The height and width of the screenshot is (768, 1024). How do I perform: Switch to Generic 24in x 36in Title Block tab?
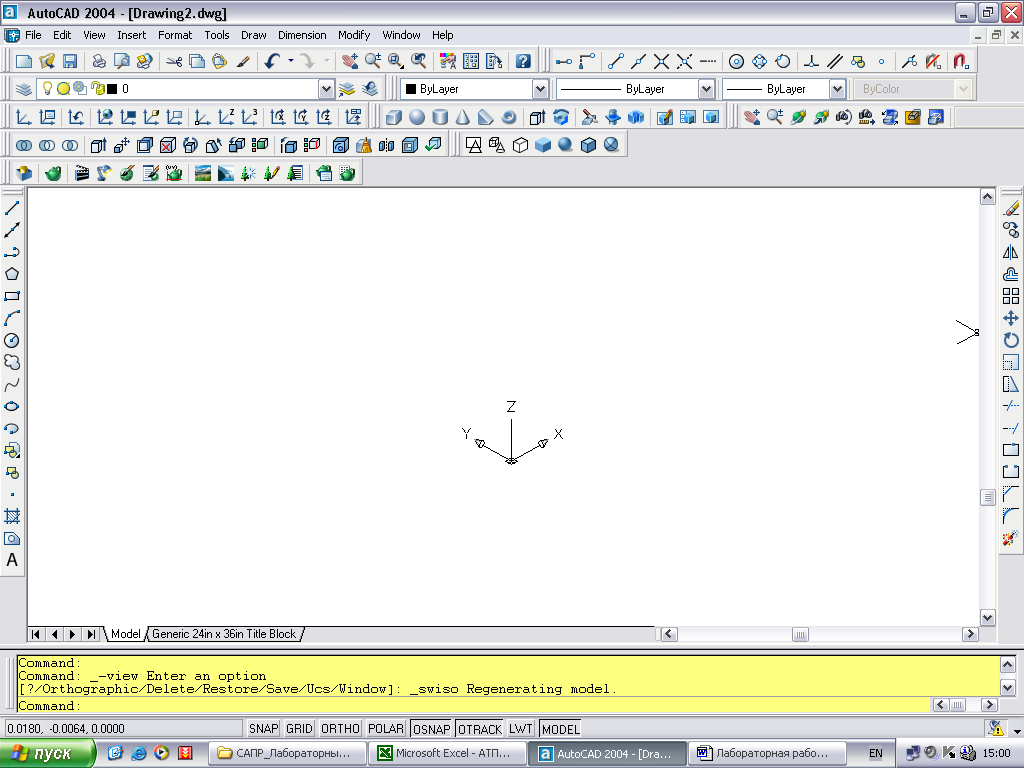[224, 634]
